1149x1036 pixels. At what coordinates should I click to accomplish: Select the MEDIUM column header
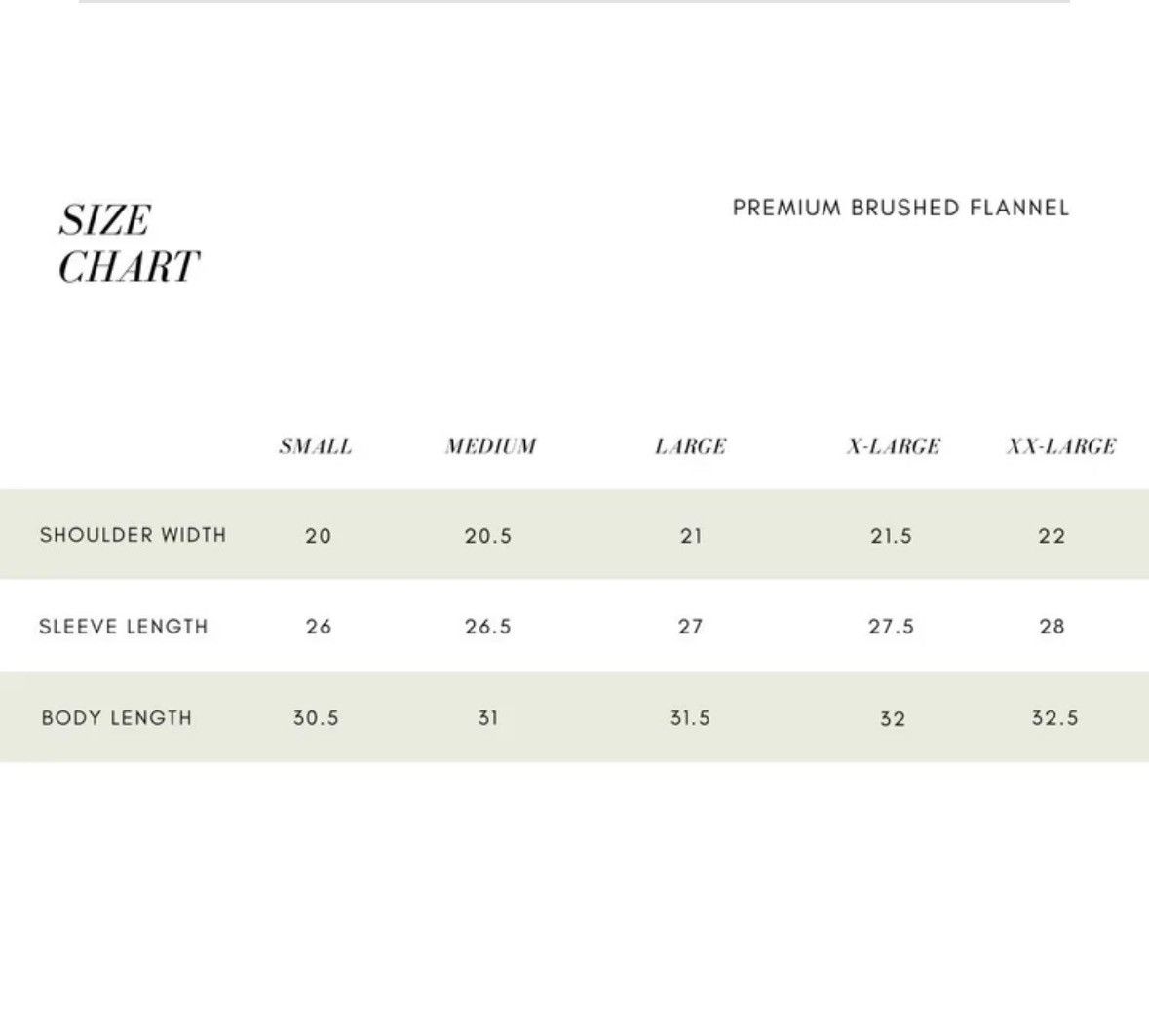[491, 446]
